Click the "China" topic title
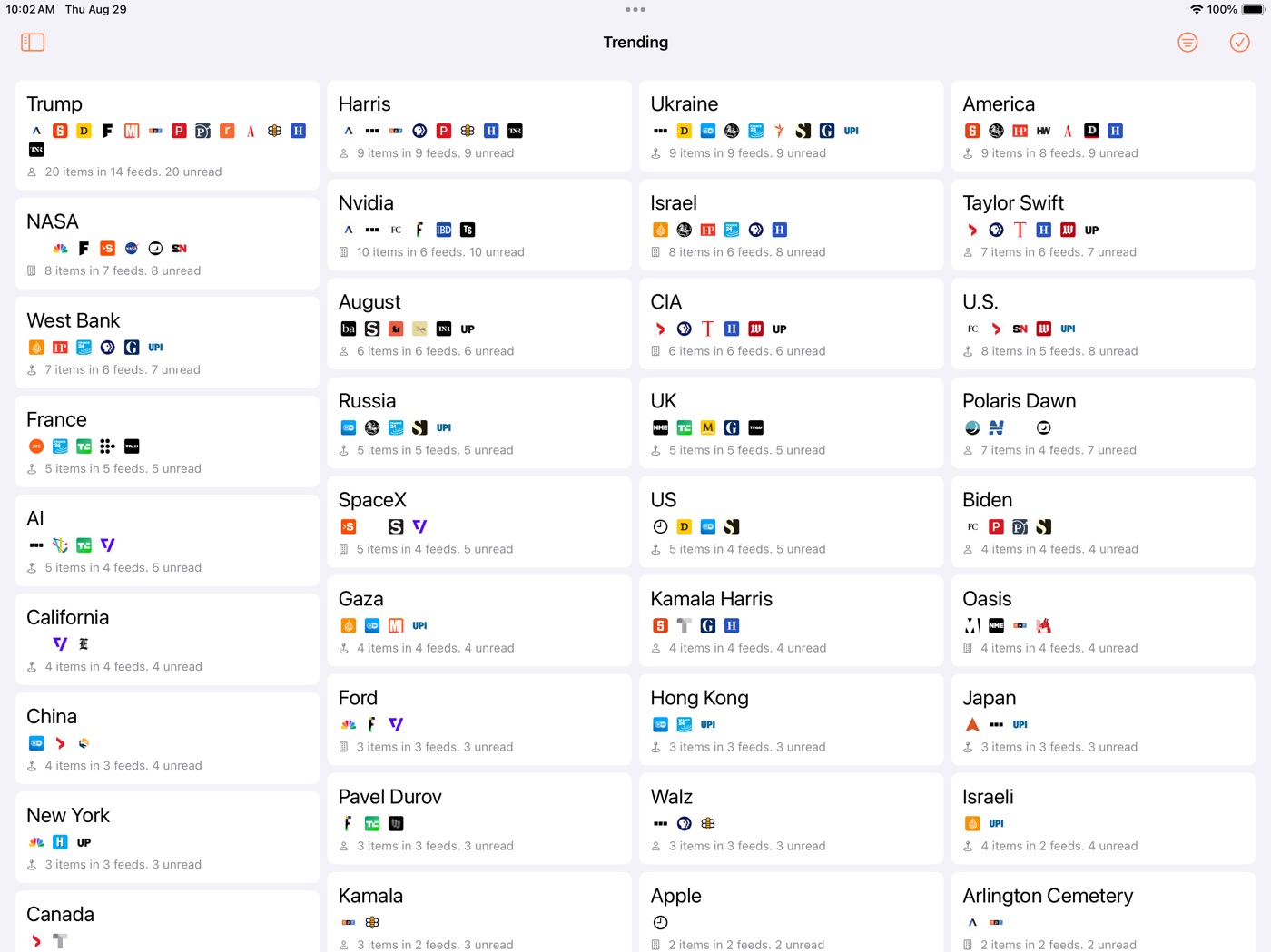 [x=52, y=717]
